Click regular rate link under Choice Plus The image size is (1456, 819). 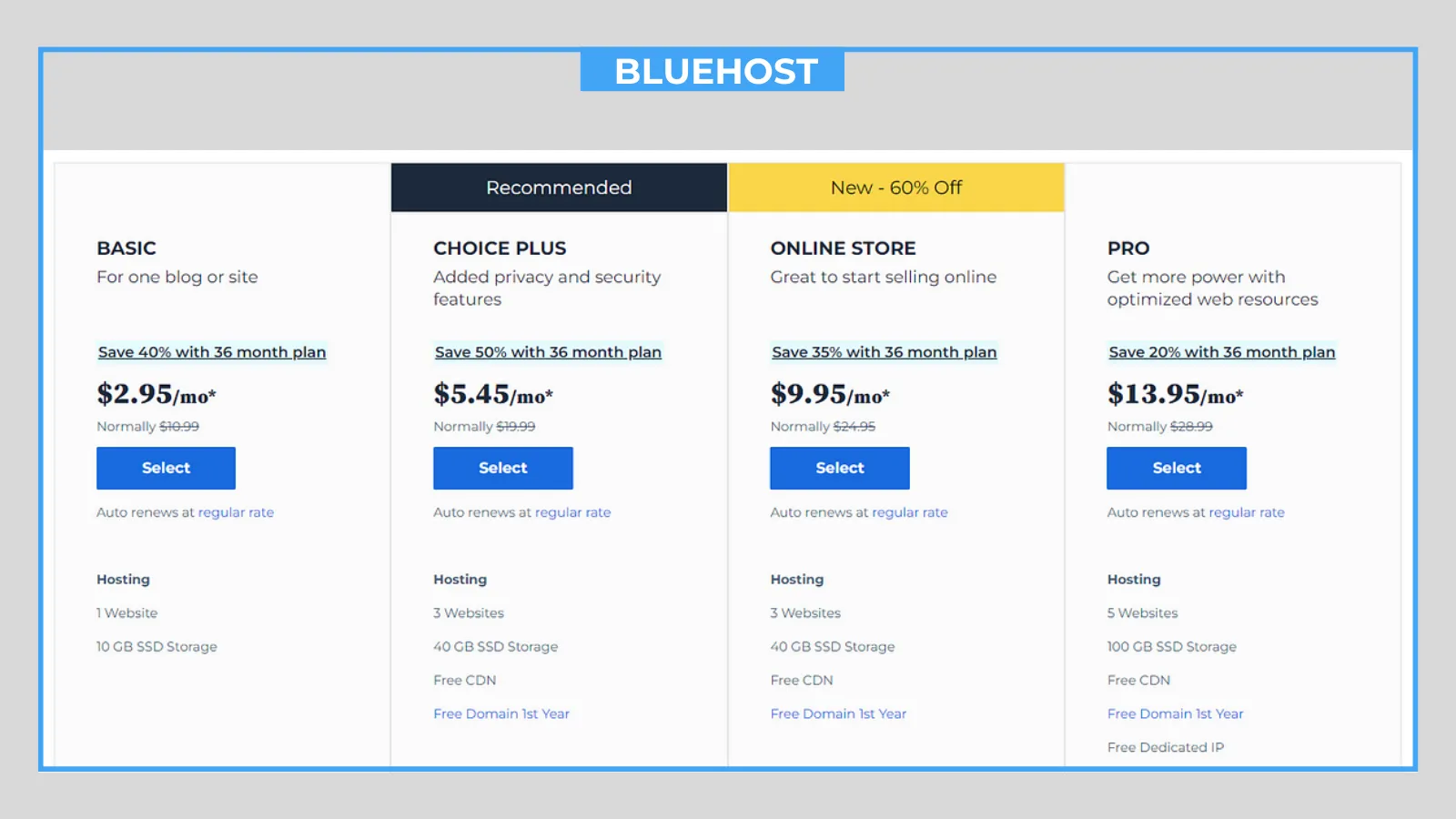click(x=572, y=512)
